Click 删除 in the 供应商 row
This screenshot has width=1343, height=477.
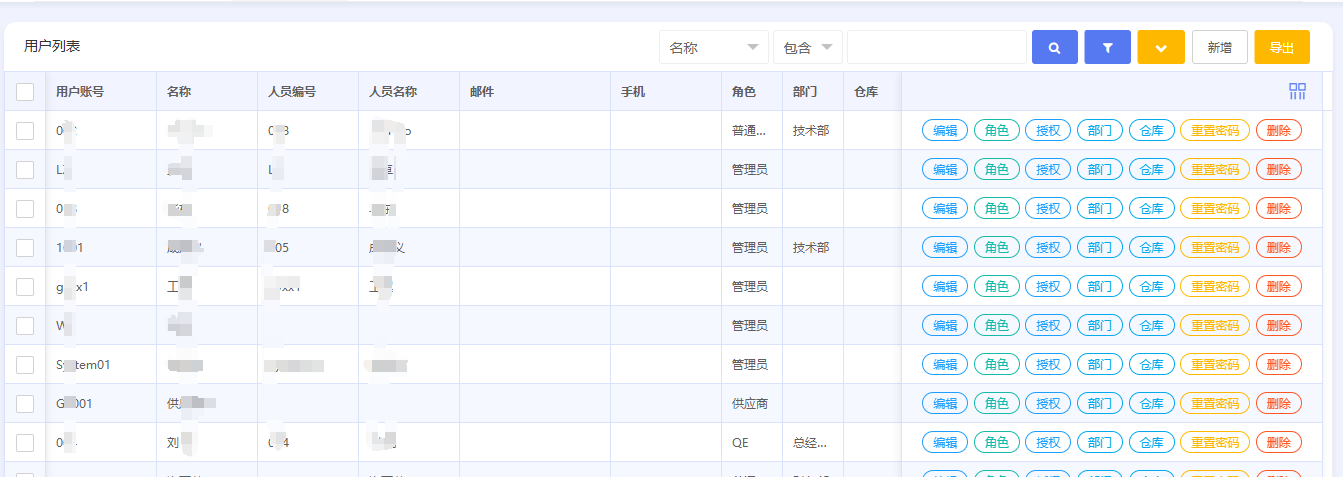[1279, 403]
